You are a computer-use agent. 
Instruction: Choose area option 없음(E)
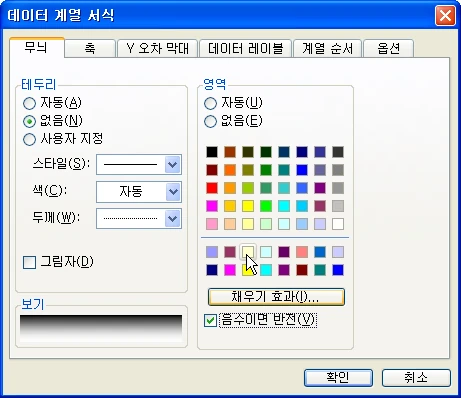(x=233, y=121)
